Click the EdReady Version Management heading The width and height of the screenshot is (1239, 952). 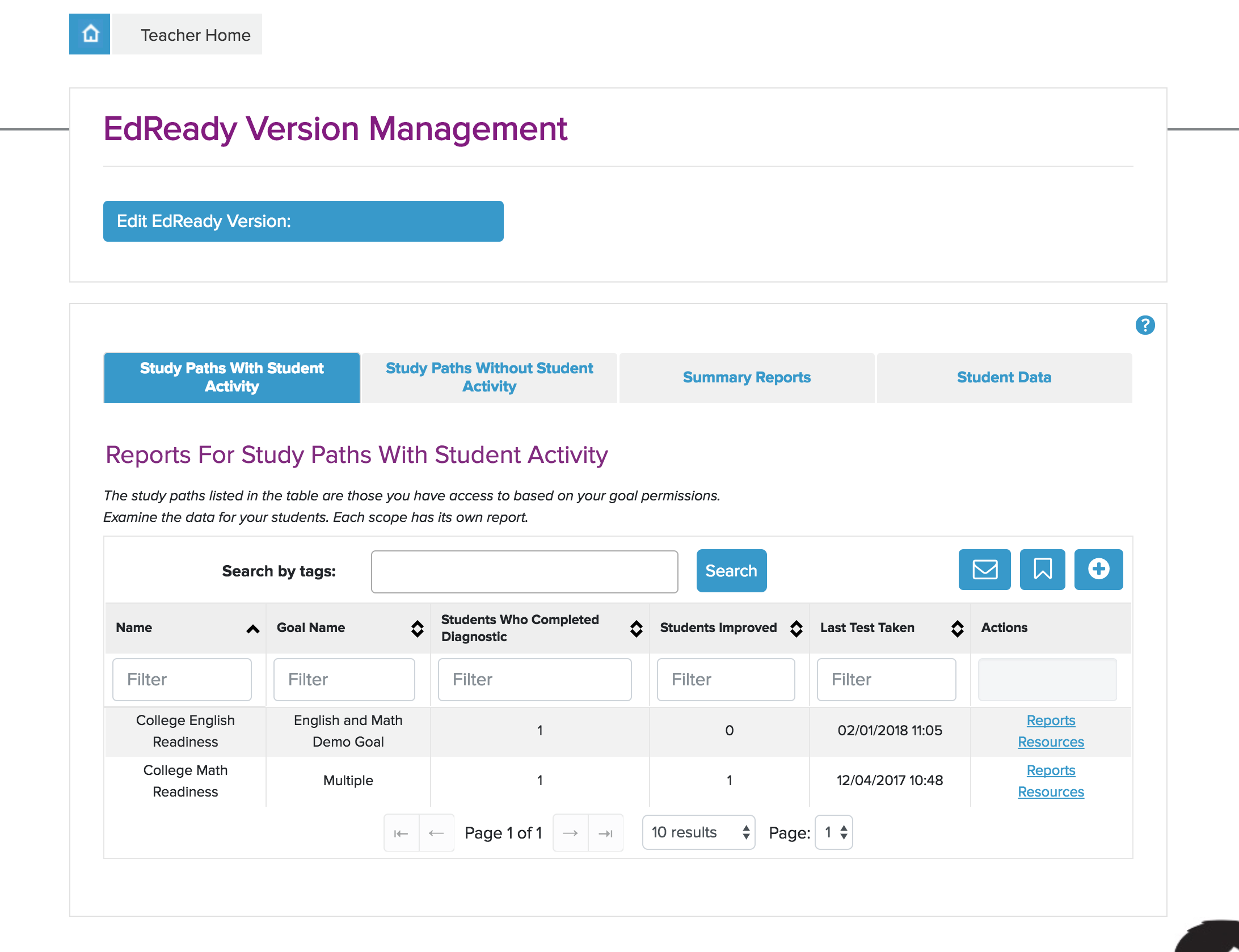335,129
